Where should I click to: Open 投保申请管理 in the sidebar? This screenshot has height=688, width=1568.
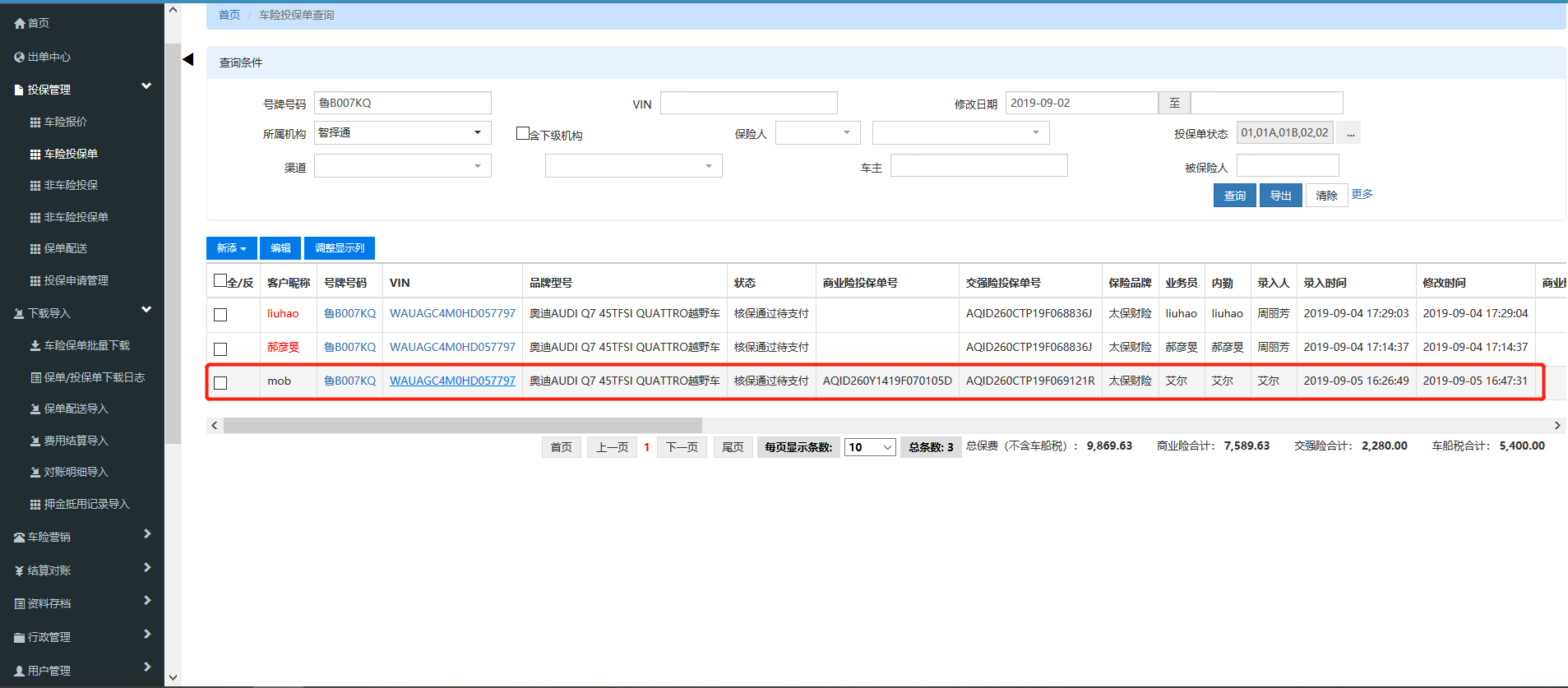click(x=76, y=281)
